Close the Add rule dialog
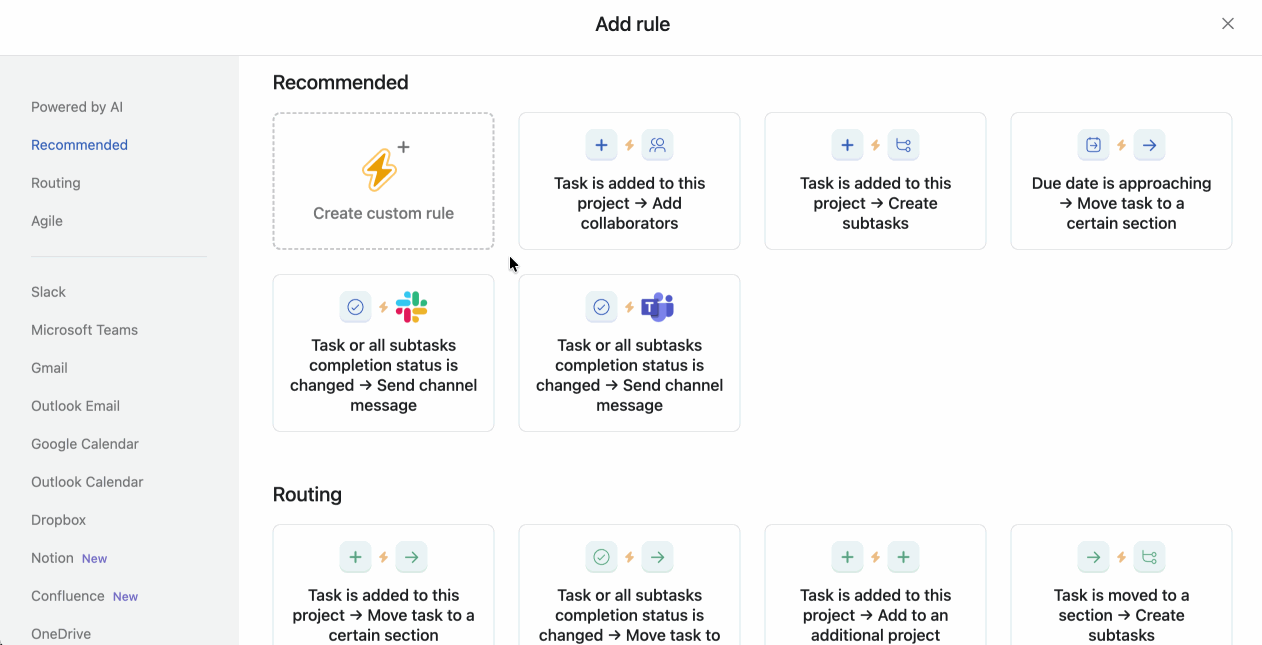Screen dimensions: 1262x645 (x=1228, y=24)
